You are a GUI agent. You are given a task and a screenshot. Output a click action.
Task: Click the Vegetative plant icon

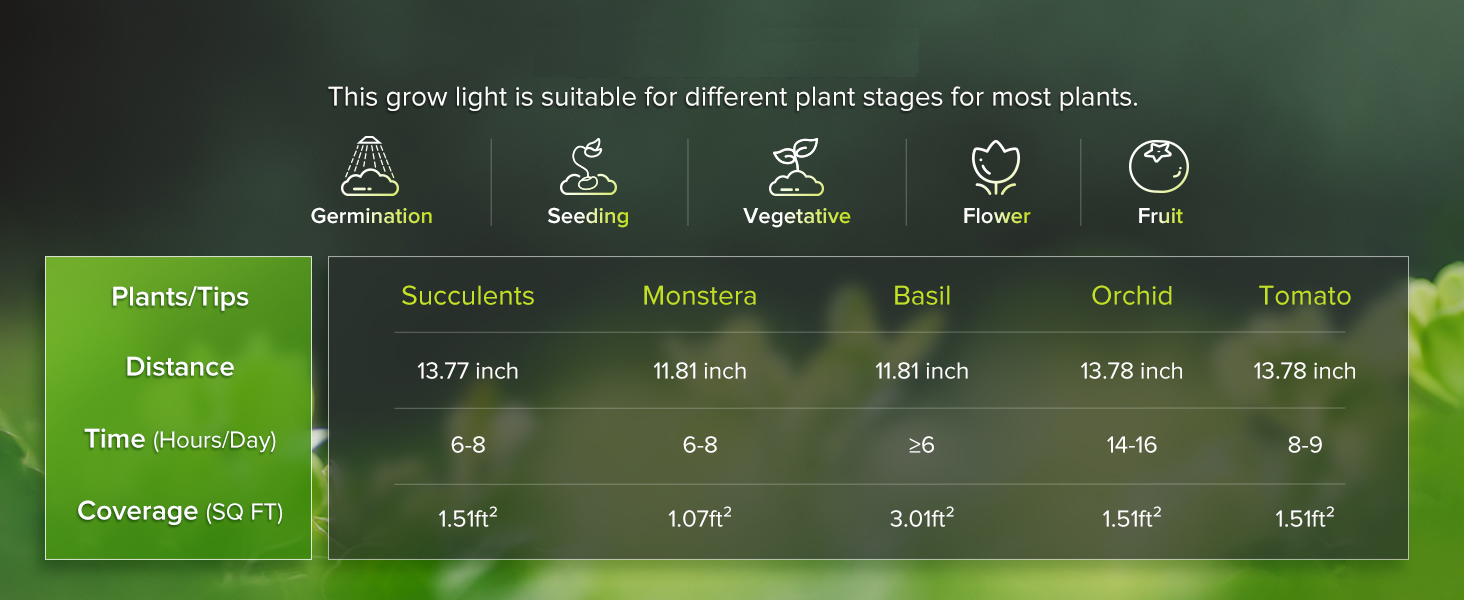click(796, 167)
